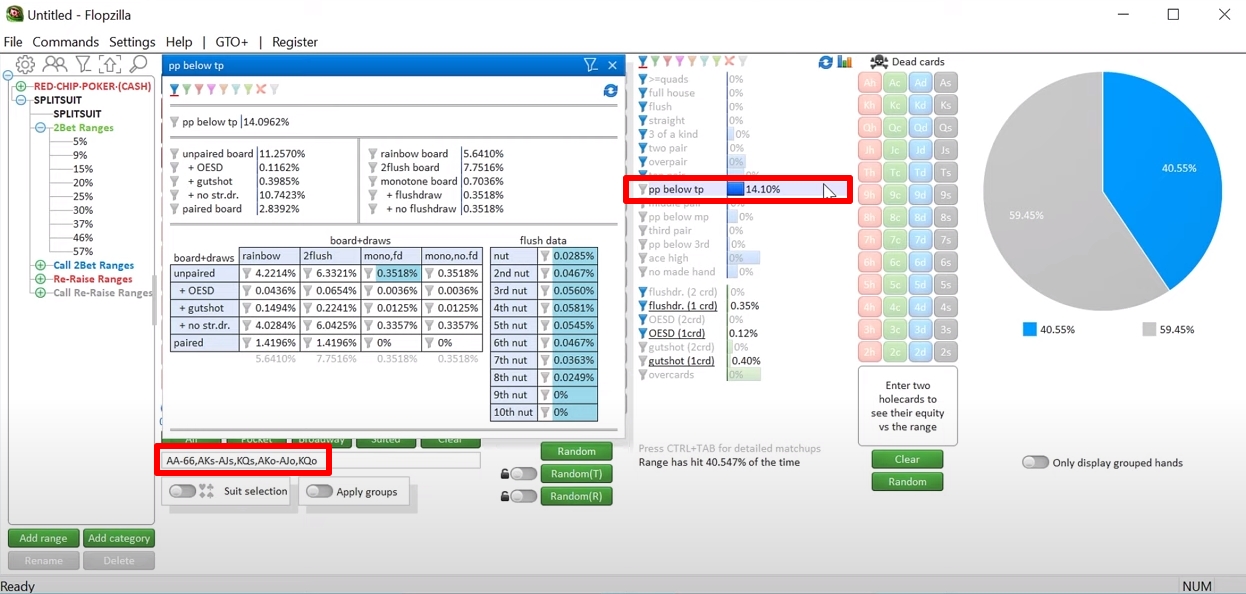
Task: Expand the Call 2Bet Ranges node
Action: [41, 266]
